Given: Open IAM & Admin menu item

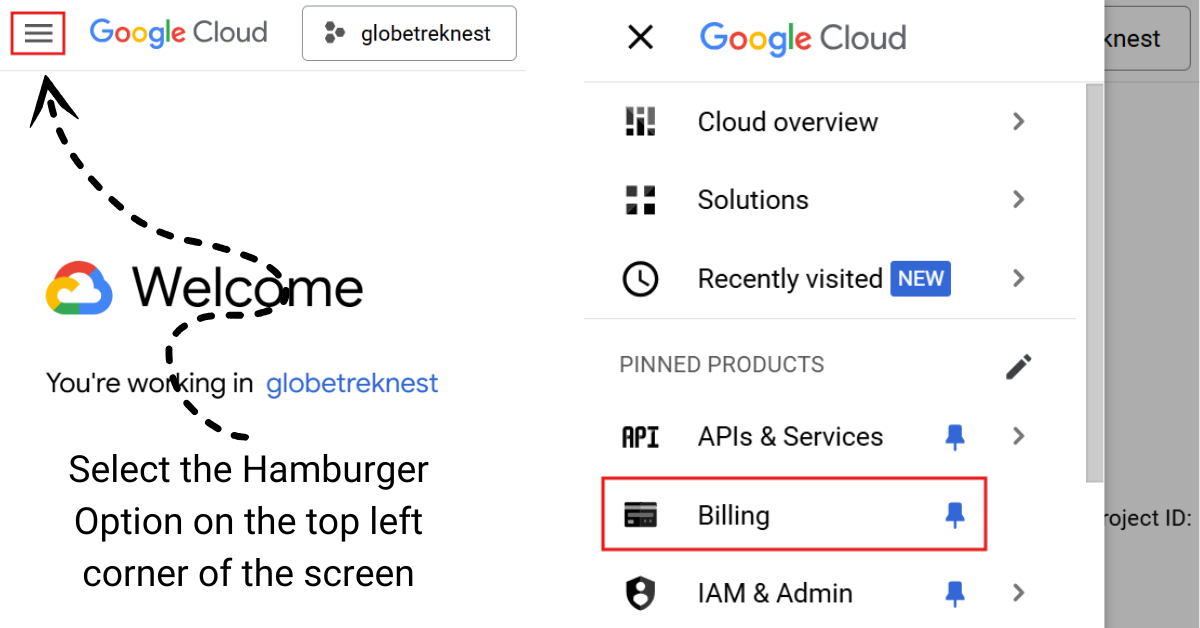Looking at the screenshot, I should coord(830,593).
